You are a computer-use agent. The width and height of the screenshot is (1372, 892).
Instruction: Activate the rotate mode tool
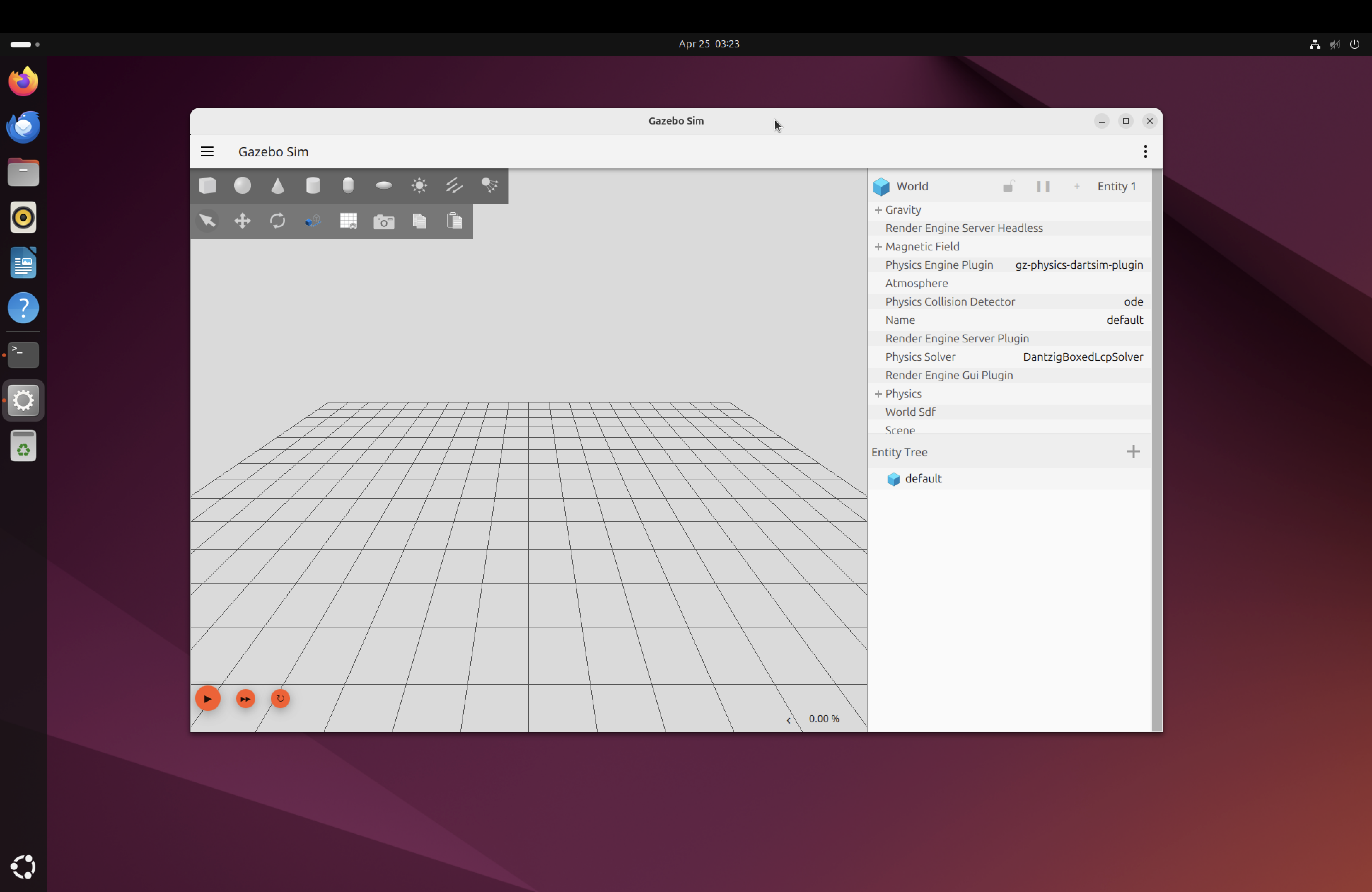point(278,221)
